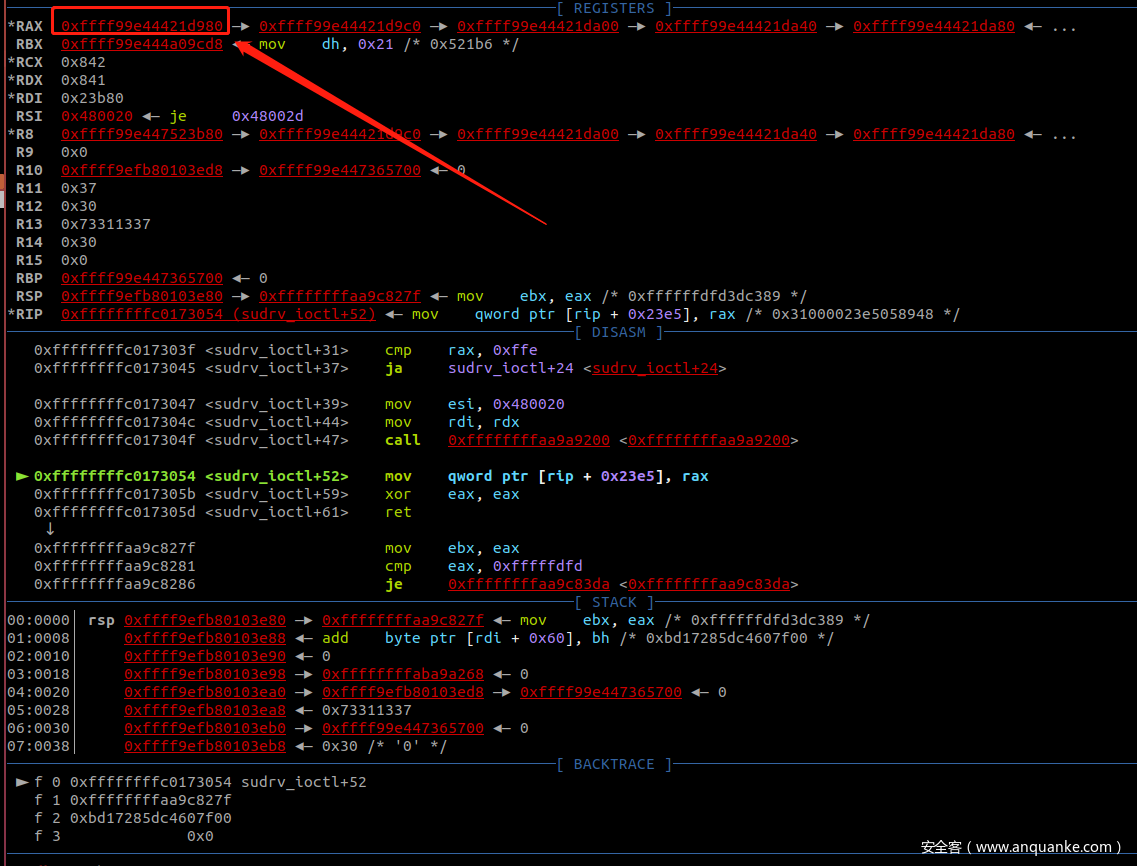Click the RBX register address 0xffff99e444a09cd8
The image size is (1137, 866).
click(x=141, y=44)
